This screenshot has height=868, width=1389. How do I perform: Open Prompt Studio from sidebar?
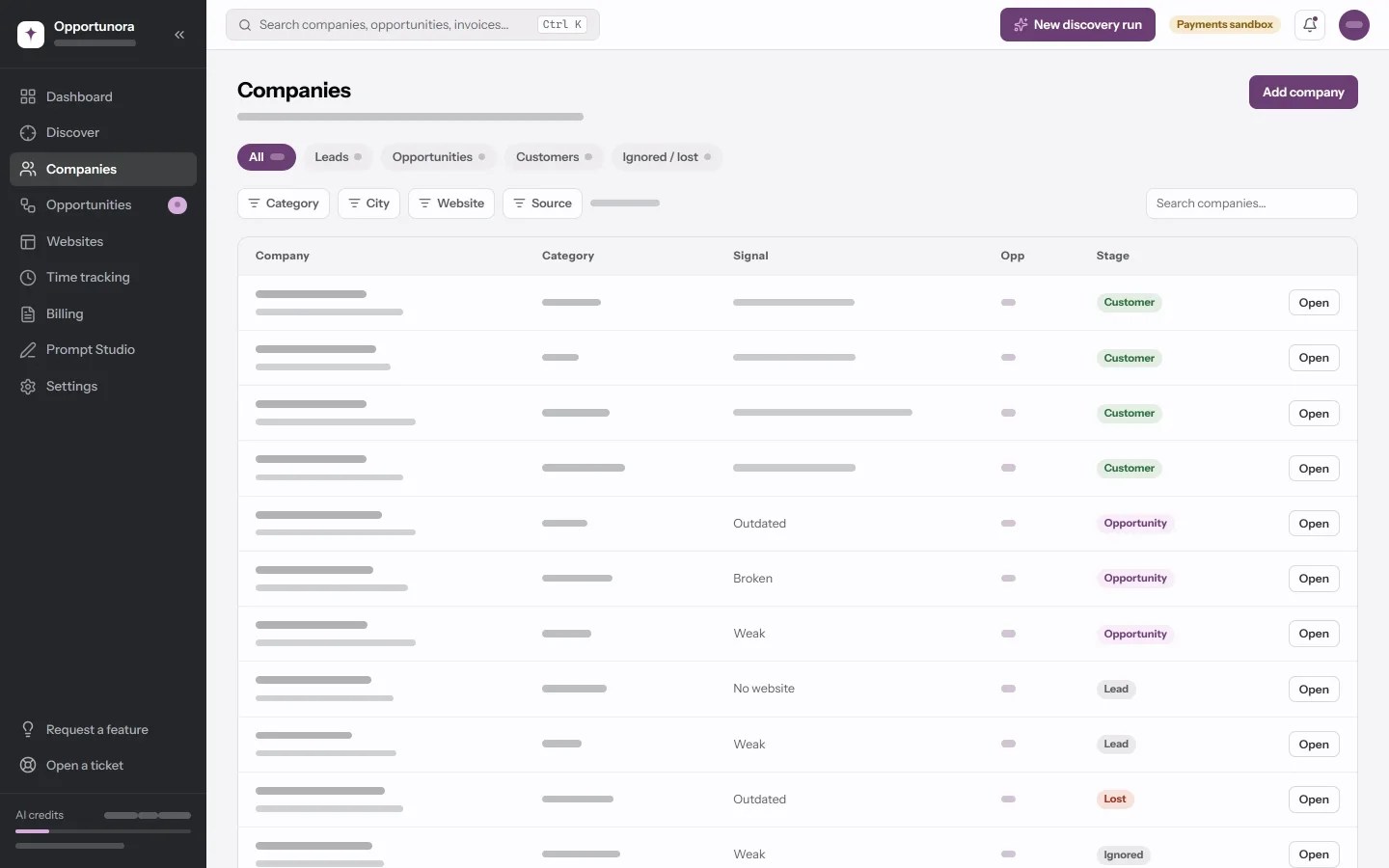point(103,350)
